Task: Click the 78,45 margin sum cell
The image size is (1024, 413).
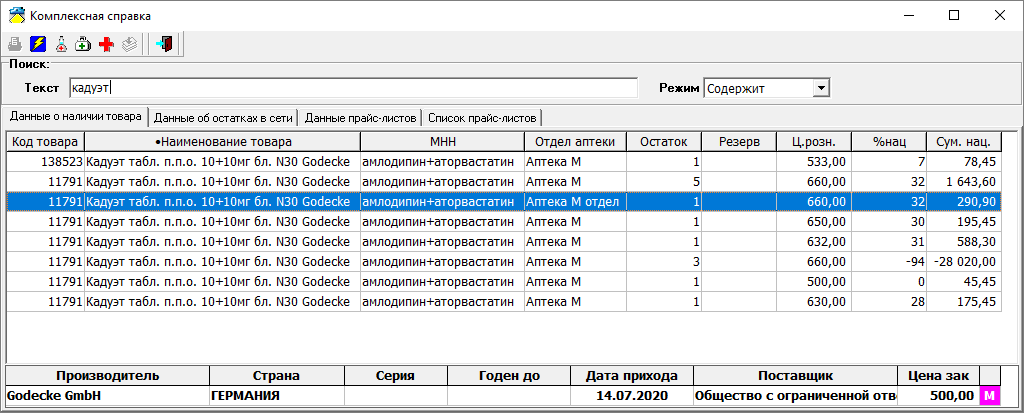Action: pos(964,161)
